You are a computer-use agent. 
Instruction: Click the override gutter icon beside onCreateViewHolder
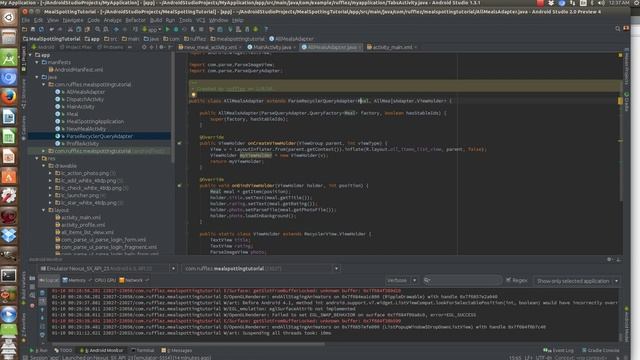(x=180, y=143)
